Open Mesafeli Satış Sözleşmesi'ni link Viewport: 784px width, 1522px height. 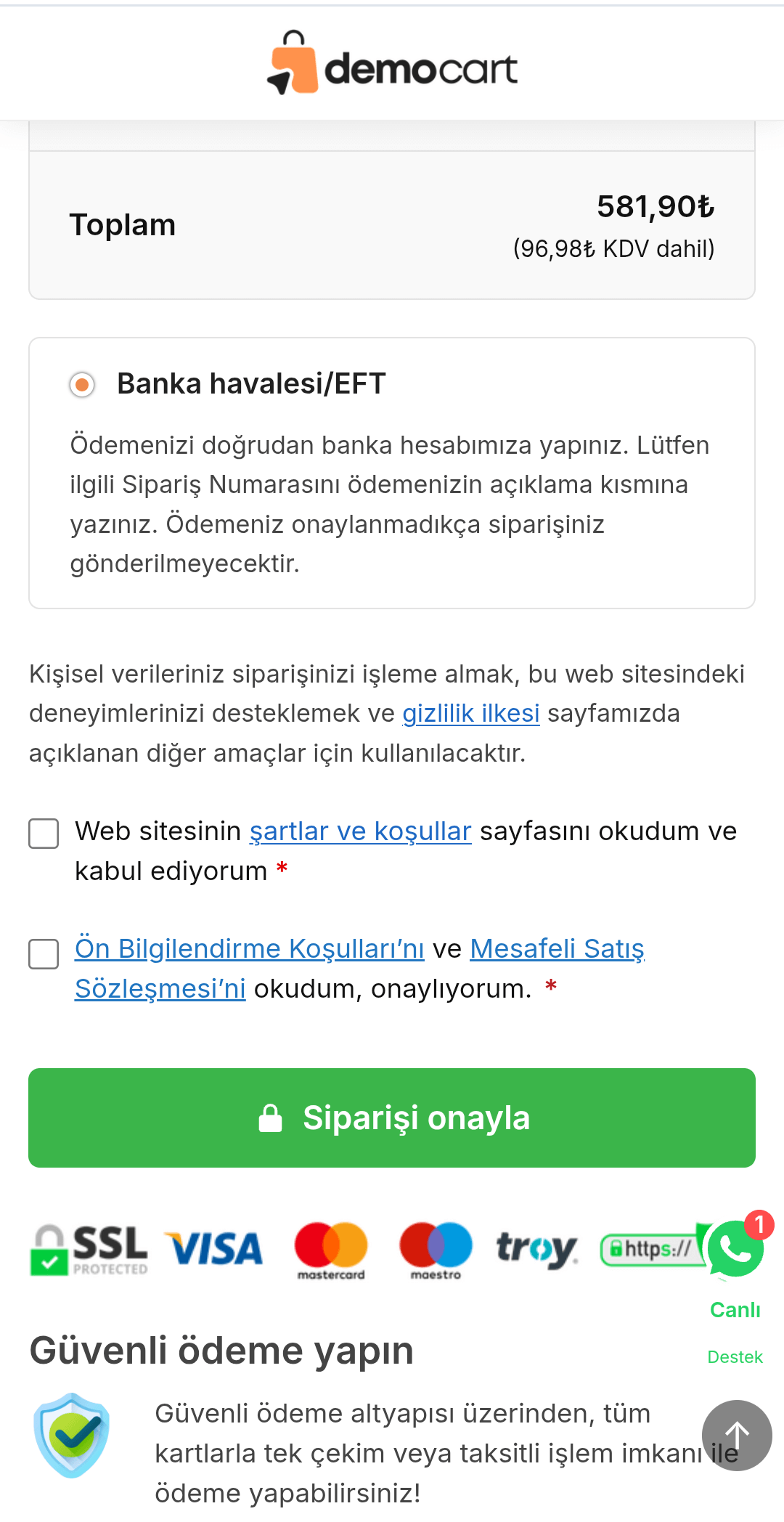point(557,949)
